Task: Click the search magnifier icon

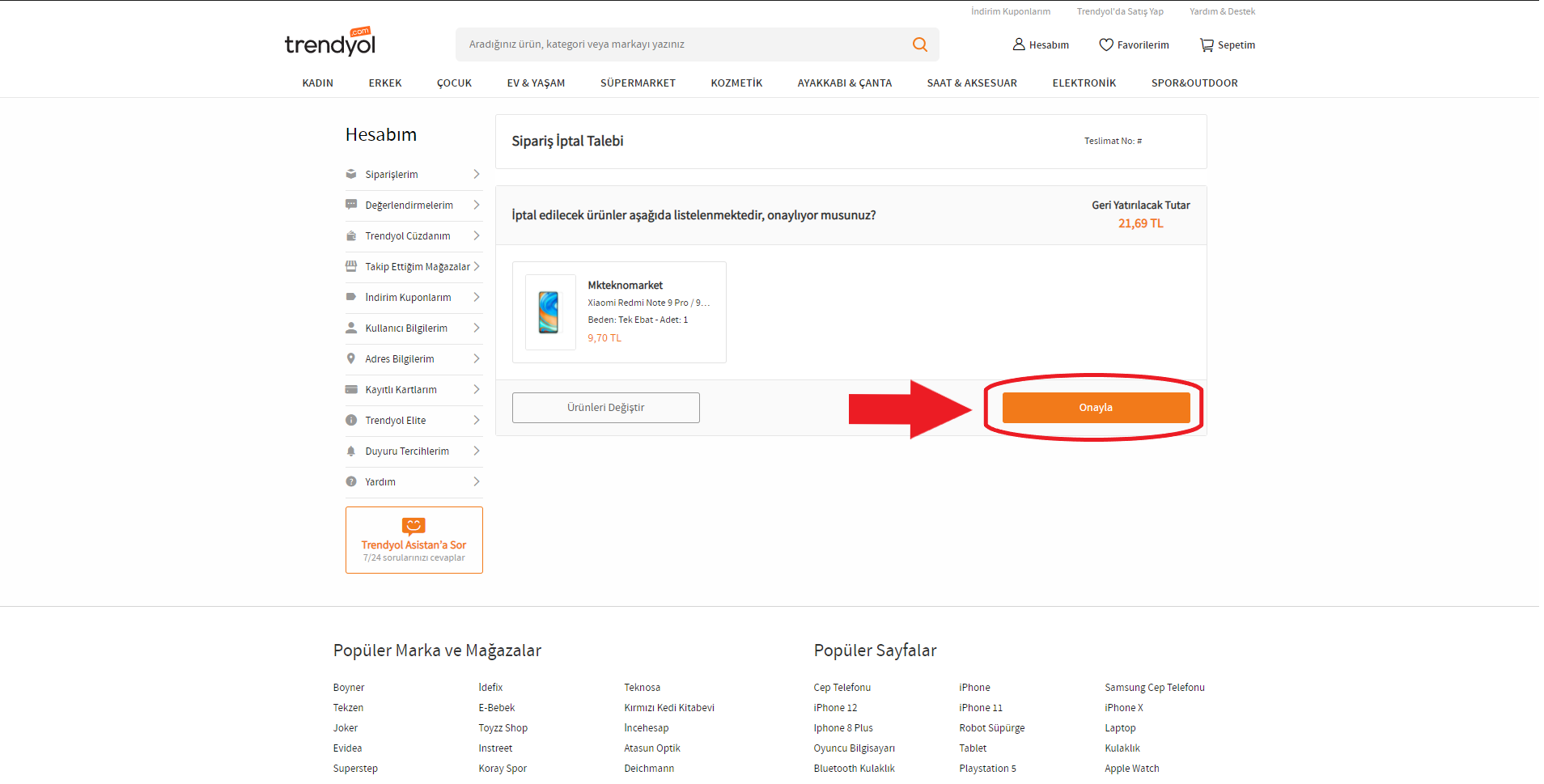Action: [919, 44]
